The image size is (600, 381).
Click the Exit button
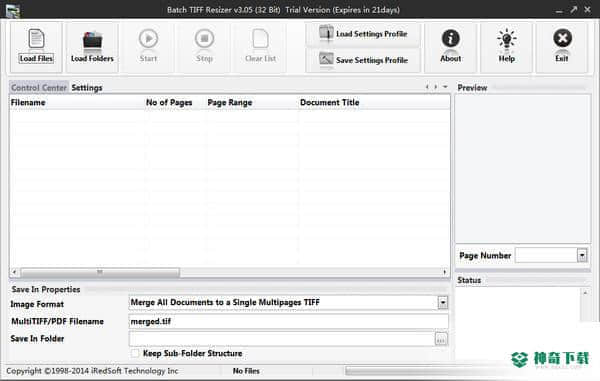click(562, 47)
